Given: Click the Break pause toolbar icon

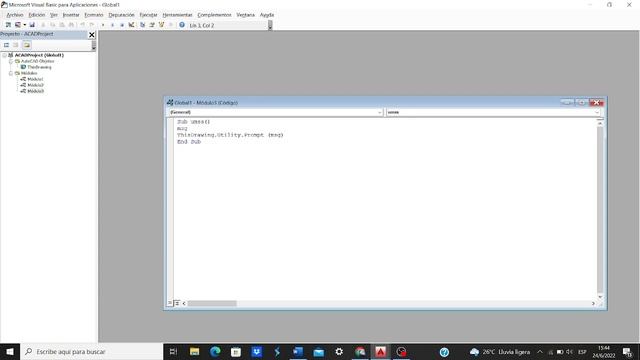Looking at the screenshot, I should point(112,25).
